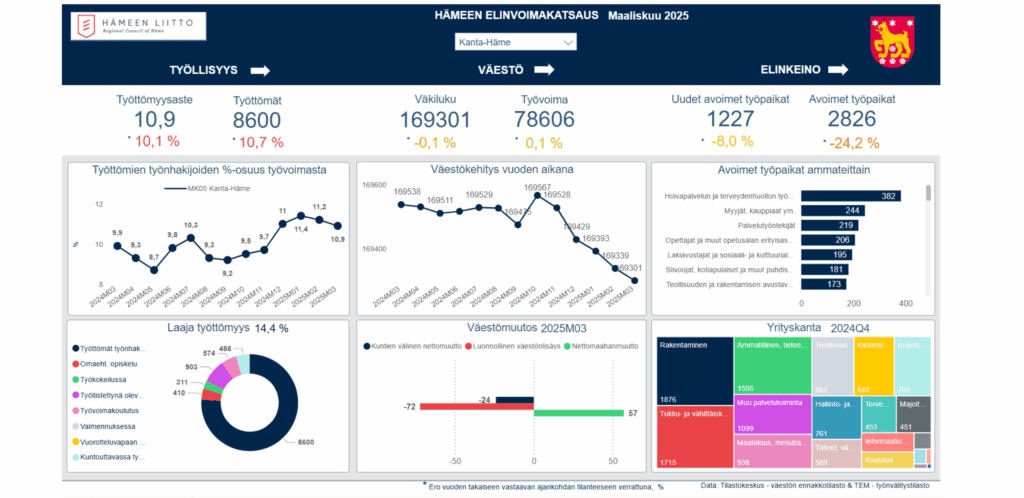Click the Häme coat of arms emblem

(892, 41)
